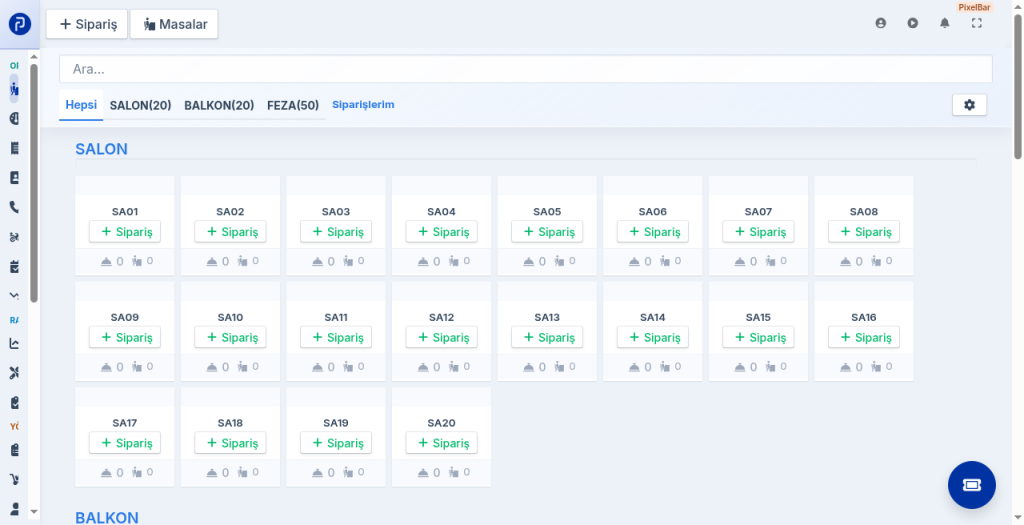Switch to the Hepsi tab
The image size is (1024, 525).
tap(81, 105)
